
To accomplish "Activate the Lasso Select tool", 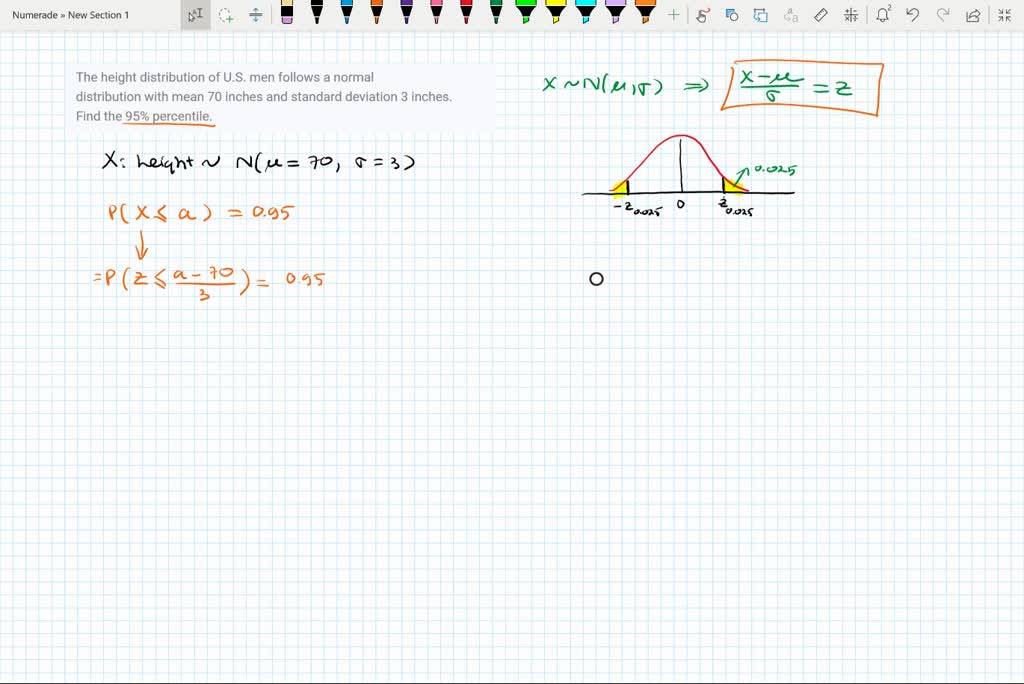I will 226,15.
